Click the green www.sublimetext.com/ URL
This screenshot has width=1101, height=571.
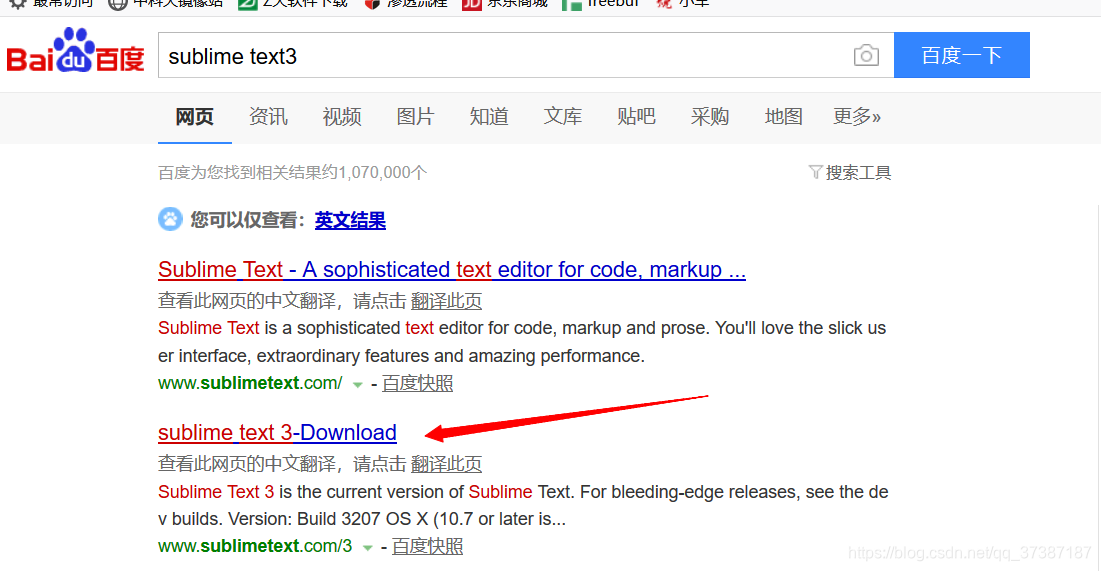(x=250, y=383)
